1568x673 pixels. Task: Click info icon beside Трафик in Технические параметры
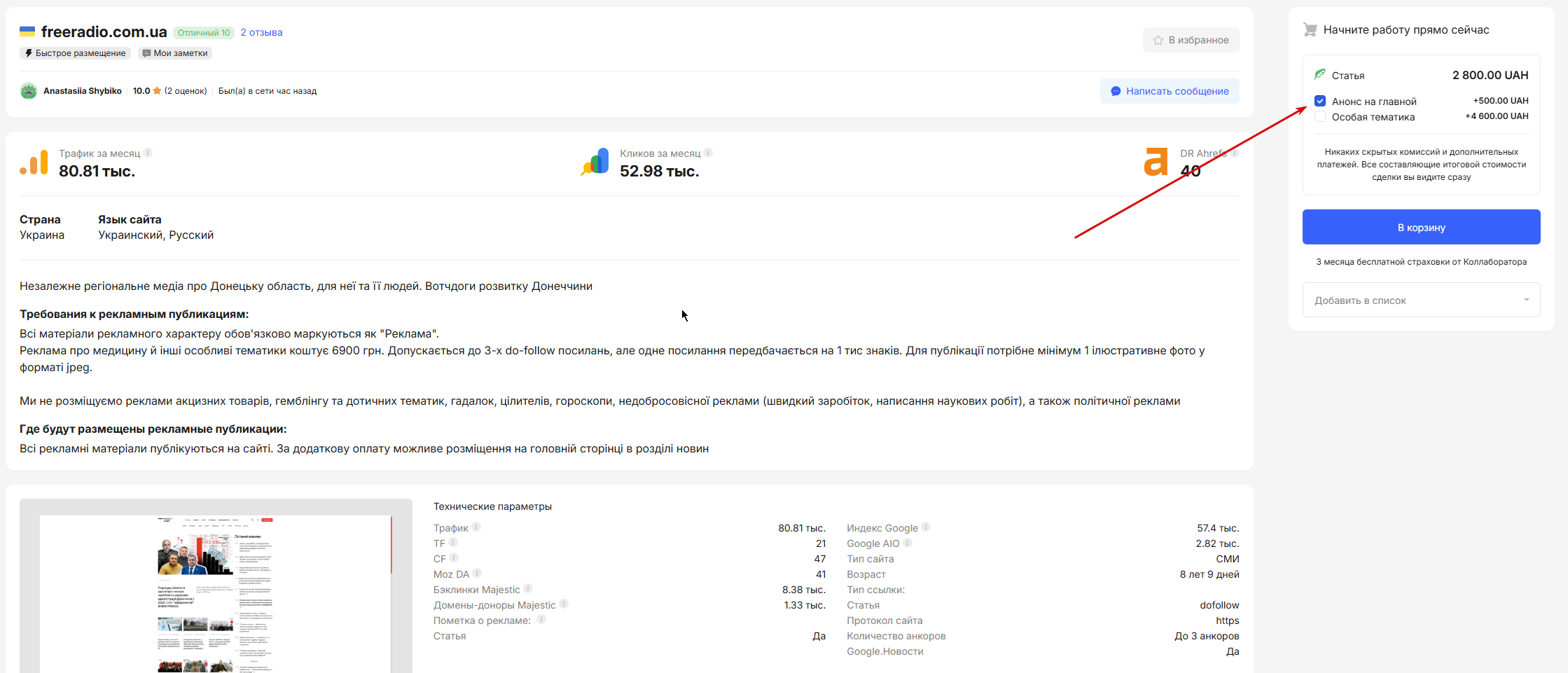[x=476, y=527]
